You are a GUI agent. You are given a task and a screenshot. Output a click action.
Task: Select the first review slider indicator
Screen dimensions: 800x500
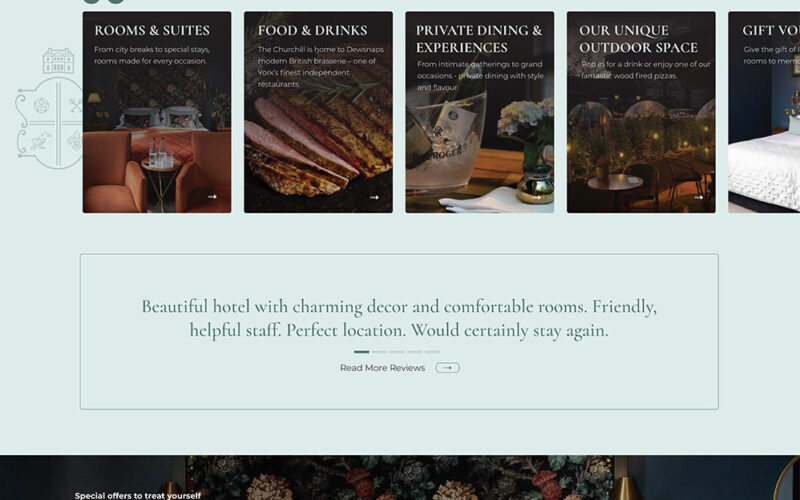(x=361, y=352)
